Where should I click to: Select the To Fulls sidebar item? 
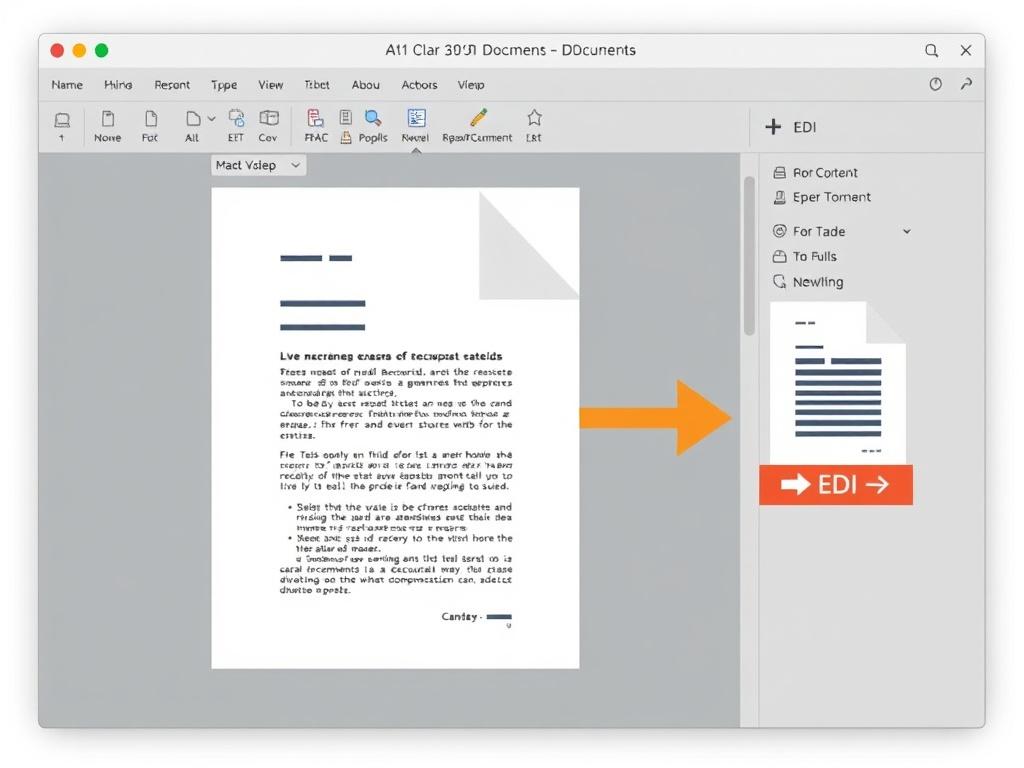click(814, 257)
